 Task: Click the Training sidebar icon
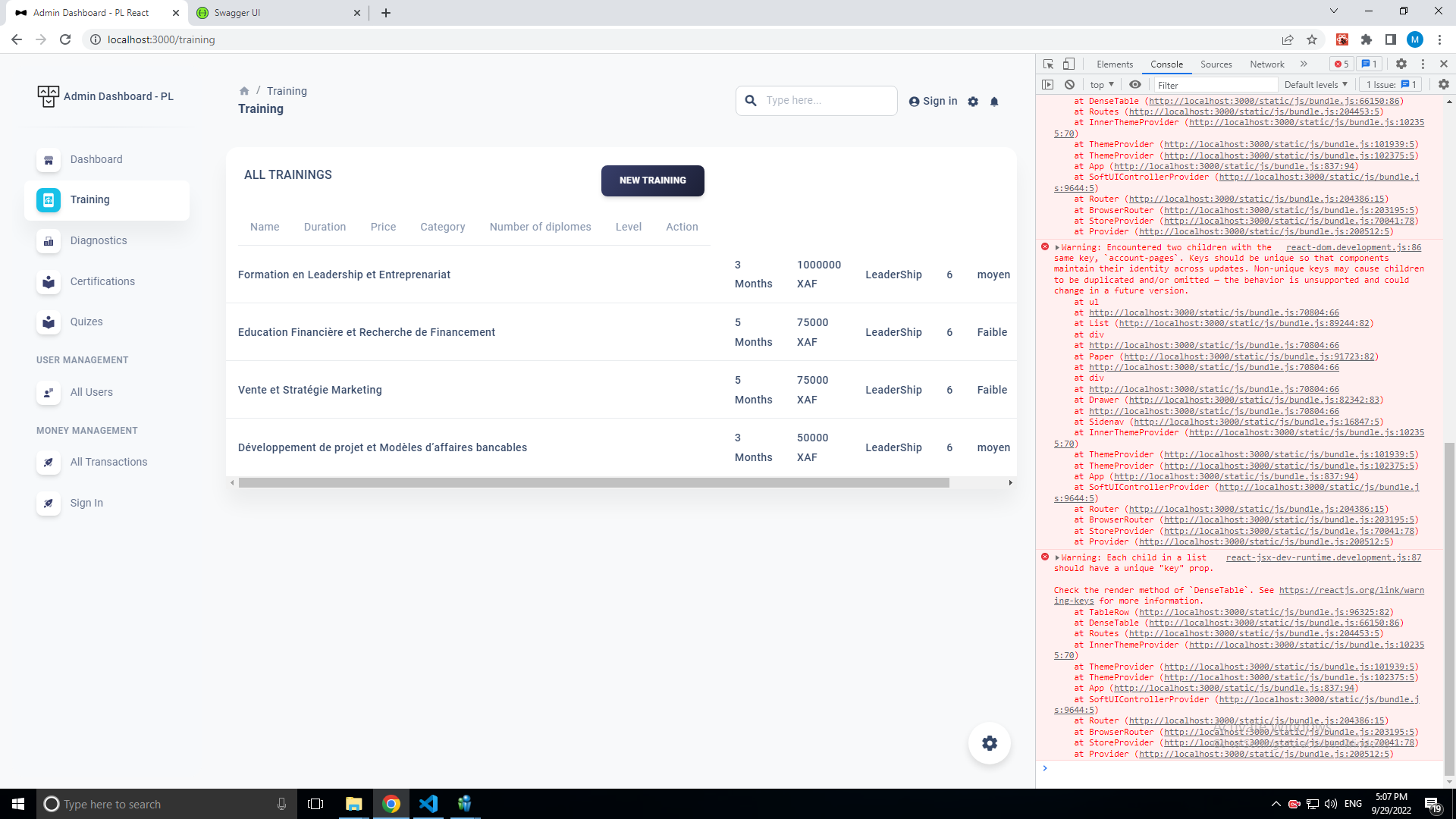(x=49, y=200)
